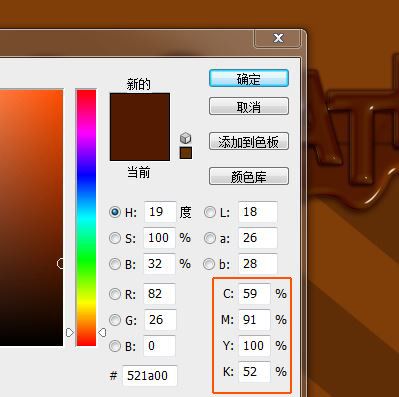This screenshot has height=397, width=399.
Task: Select the B blue radio button
Action: 115,346
